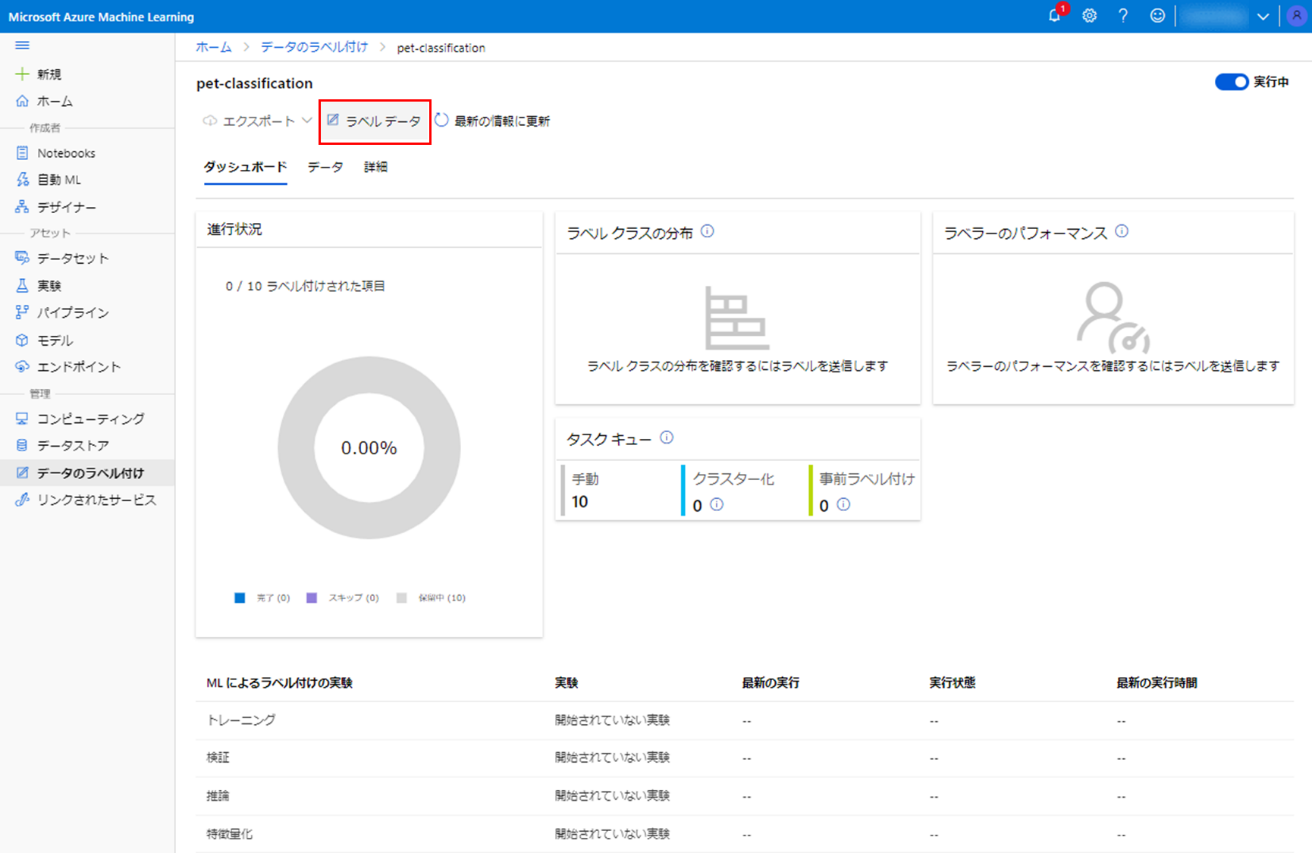Click info icon under クラスター化

click(716, 504)
